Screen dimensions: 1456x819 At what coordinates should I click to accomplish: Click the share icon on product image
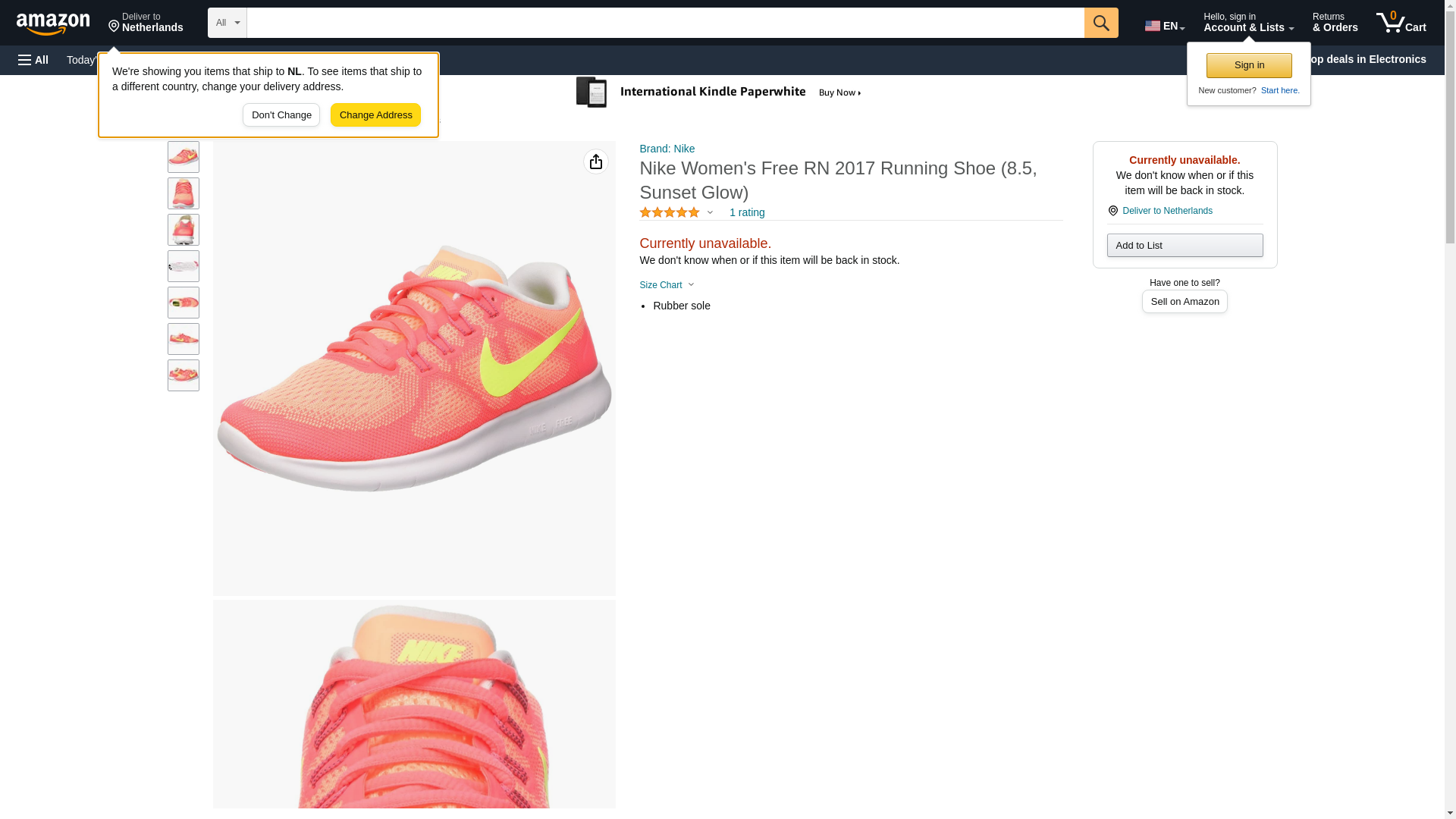pyautogui.click(x=596, y=162)
